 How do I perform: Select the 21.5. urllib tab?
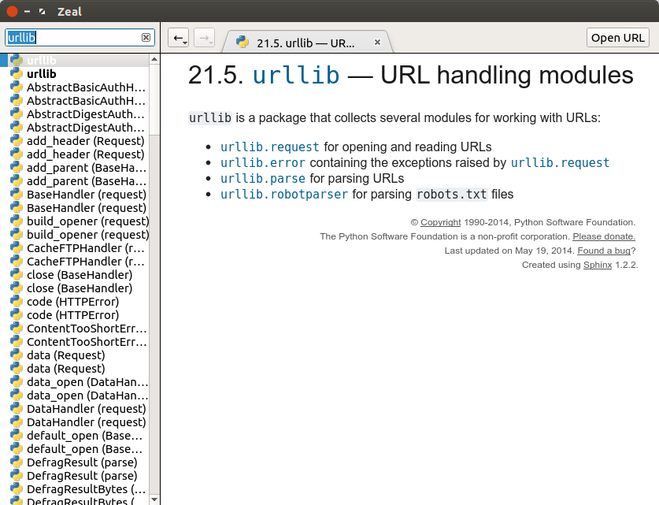click(305, 43)
